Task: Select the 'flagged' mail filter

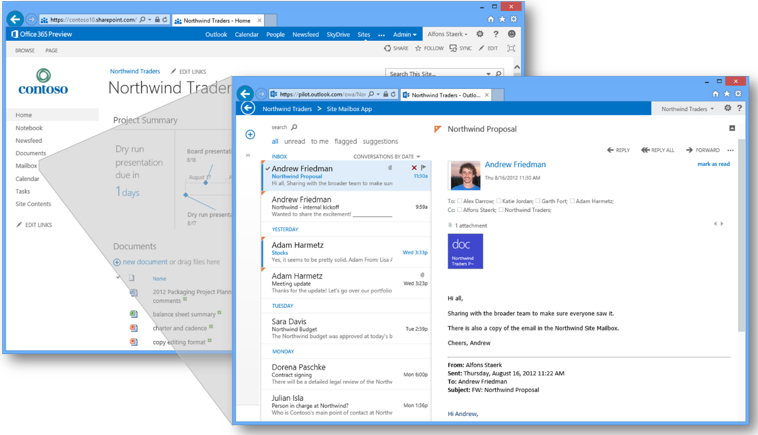Action: coord(346,141)
